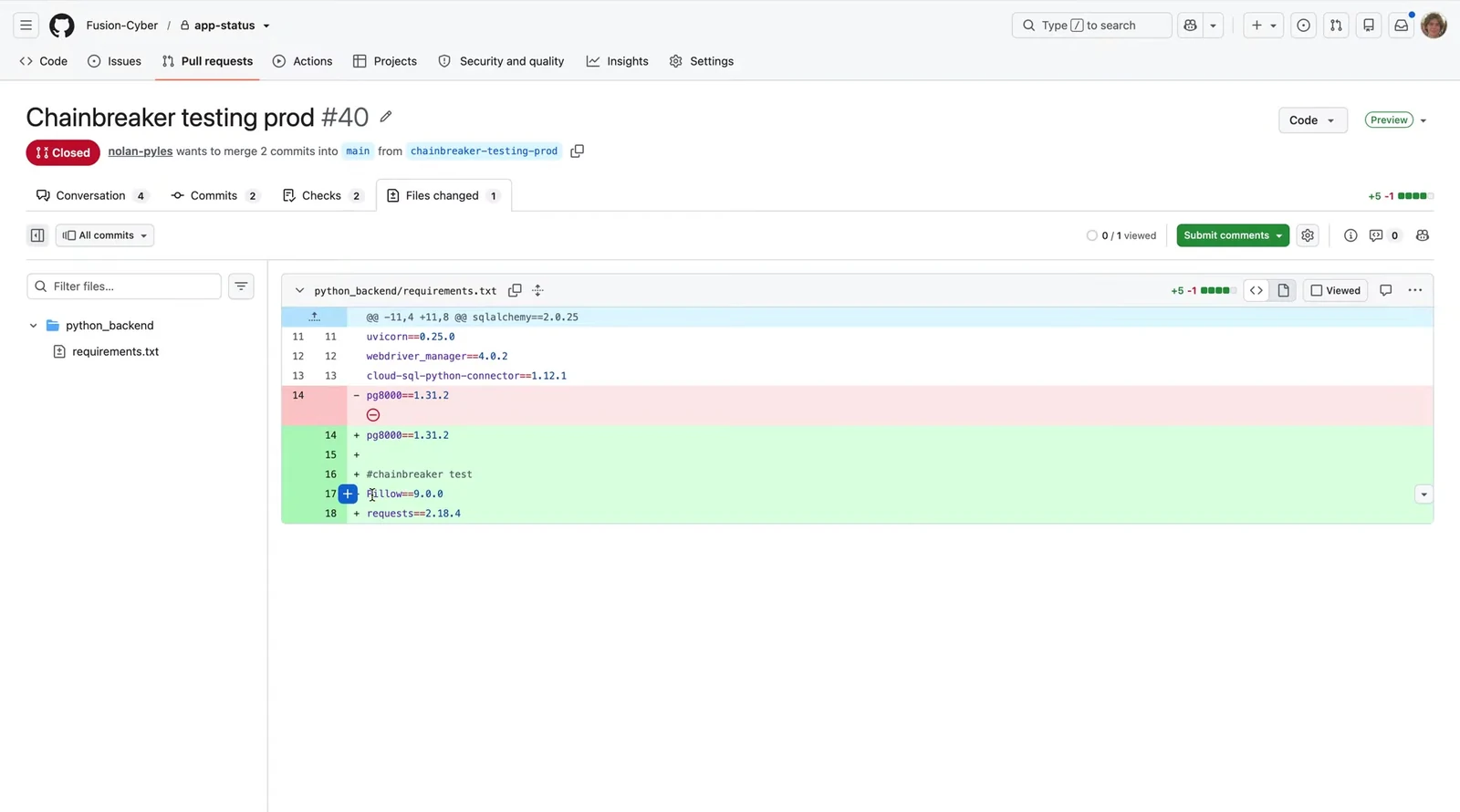
Task: Go to the GitHub homepage logo
Action: (x=62, y=26)
